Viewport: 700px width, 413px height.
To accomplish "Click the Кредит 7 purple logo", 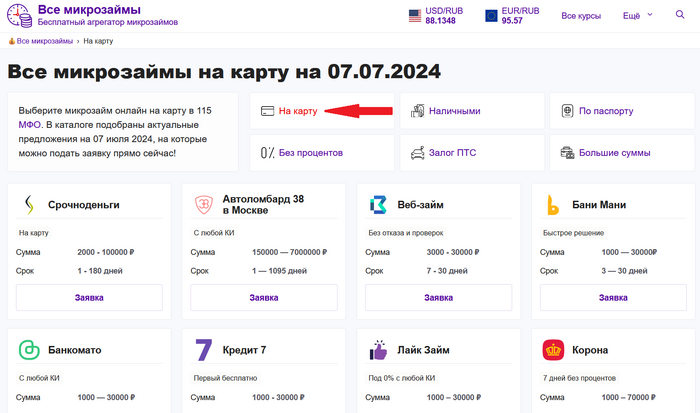I will coord(204,350).
